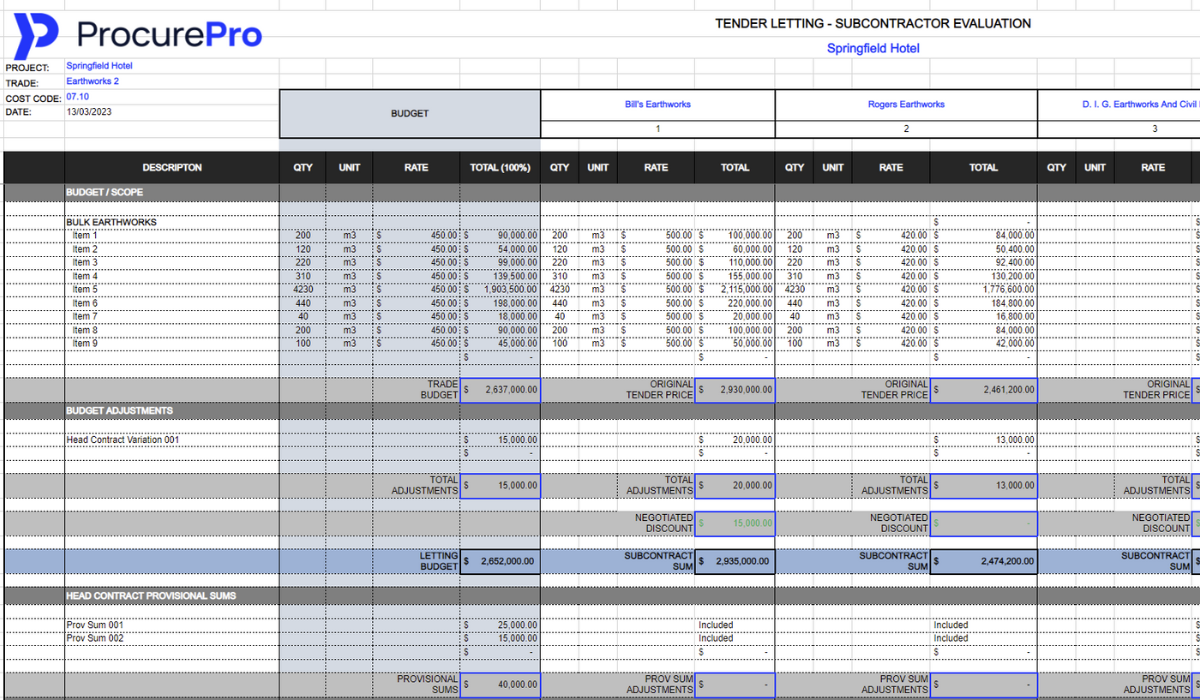Click the DESCRIPTON column header
Image resolution: width=1200 pixels, height=700 pixels.
tap(171, 167)
